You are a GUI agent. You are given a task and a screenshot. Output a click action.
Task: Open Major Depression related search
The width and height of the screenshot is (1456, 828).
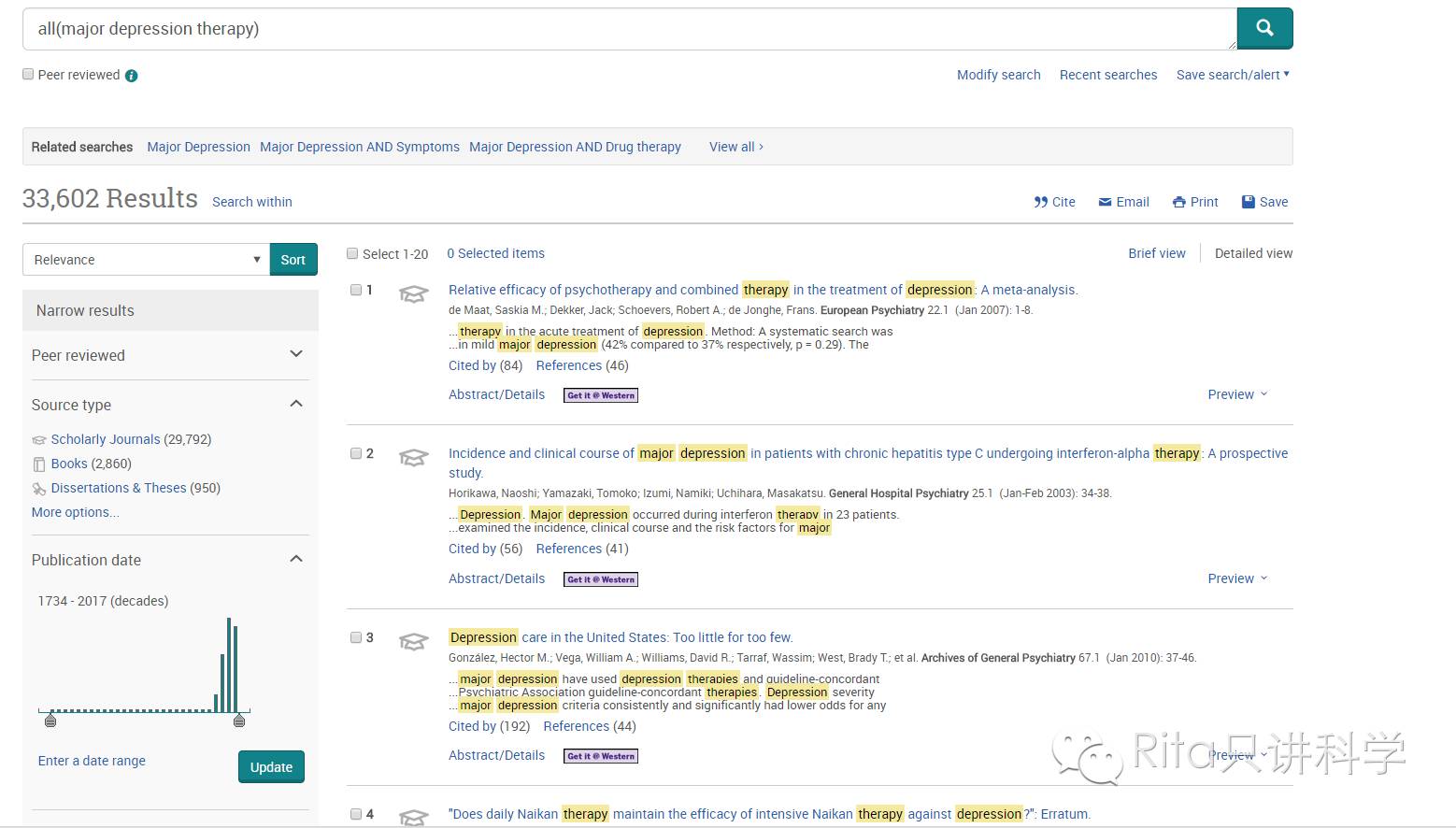click(x=198, y=147)
